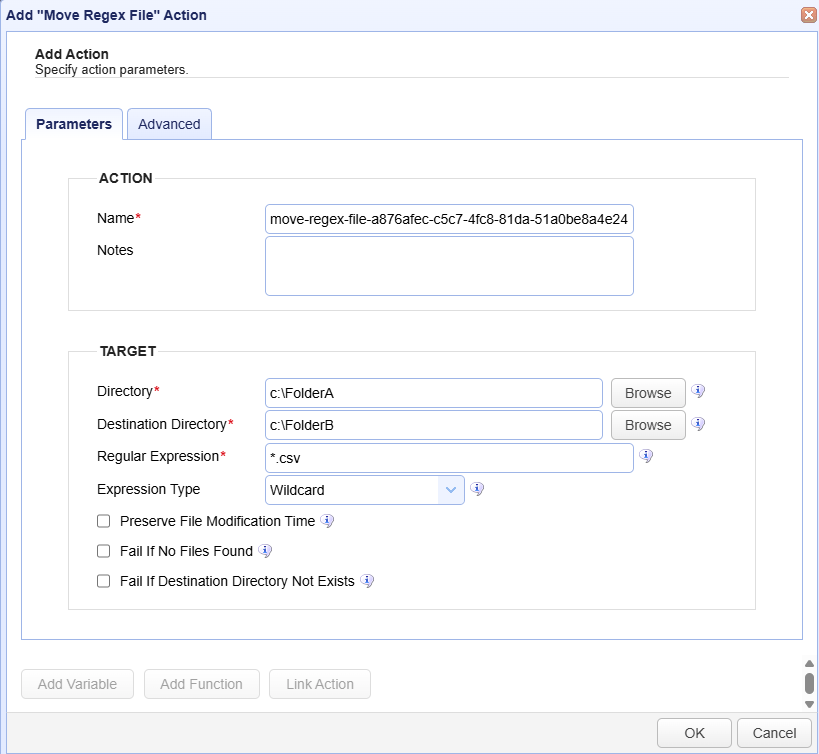819x754 pixels.
Task: Browse for the source Directory
Action: 648,393
